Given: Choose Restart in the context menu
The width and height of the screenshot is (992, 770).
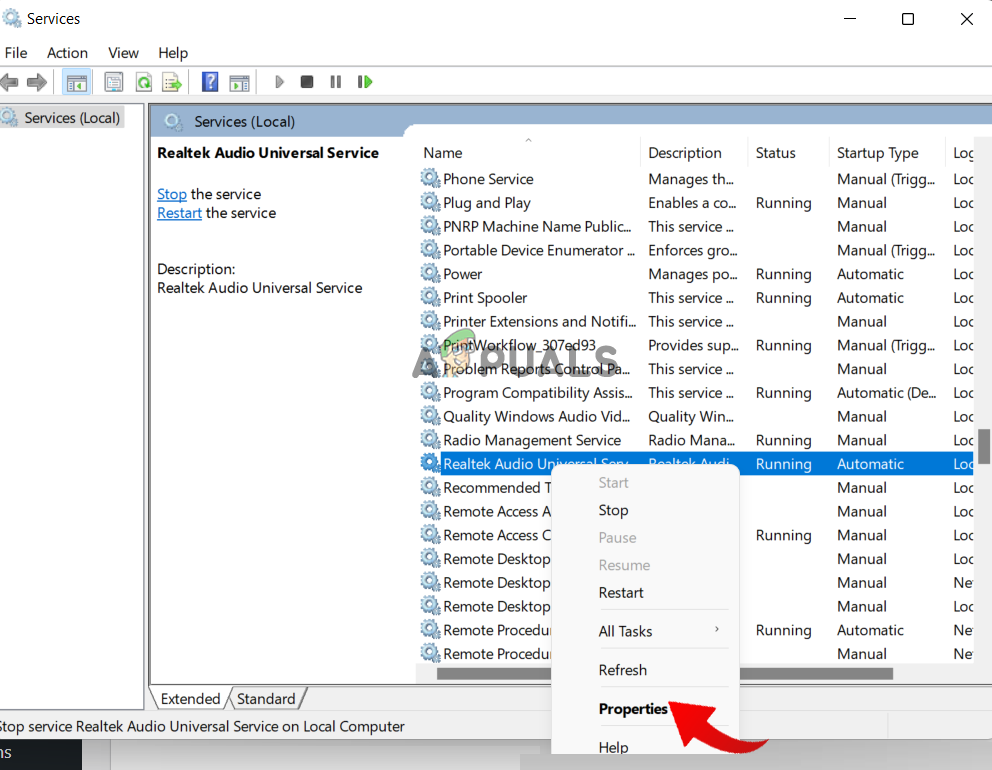Looking at the screenshot, I should pyautogui.click(x=621, y=592).
